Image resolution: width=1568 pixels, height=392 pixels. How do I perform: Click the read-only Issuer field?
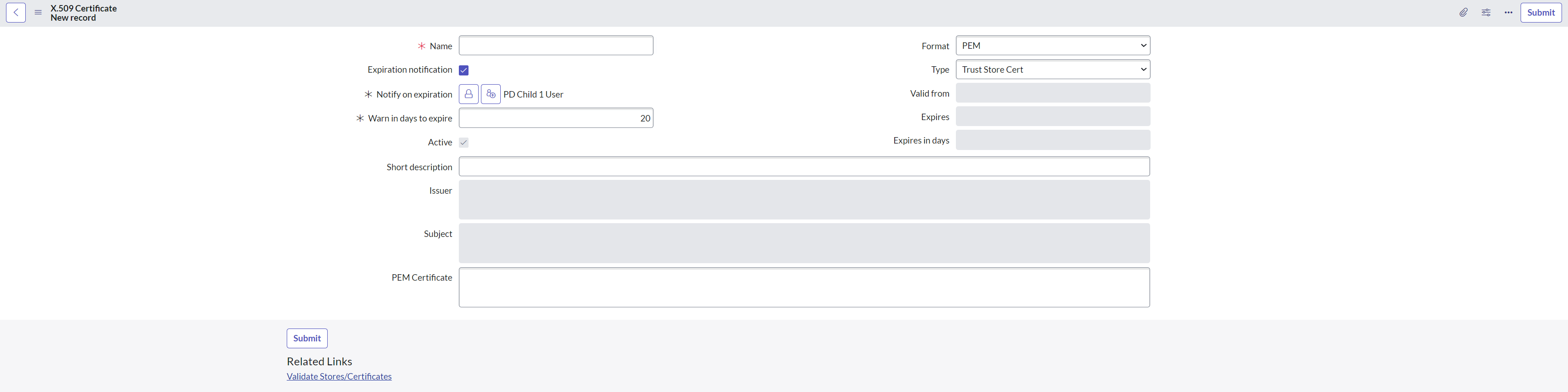[804, 200]
